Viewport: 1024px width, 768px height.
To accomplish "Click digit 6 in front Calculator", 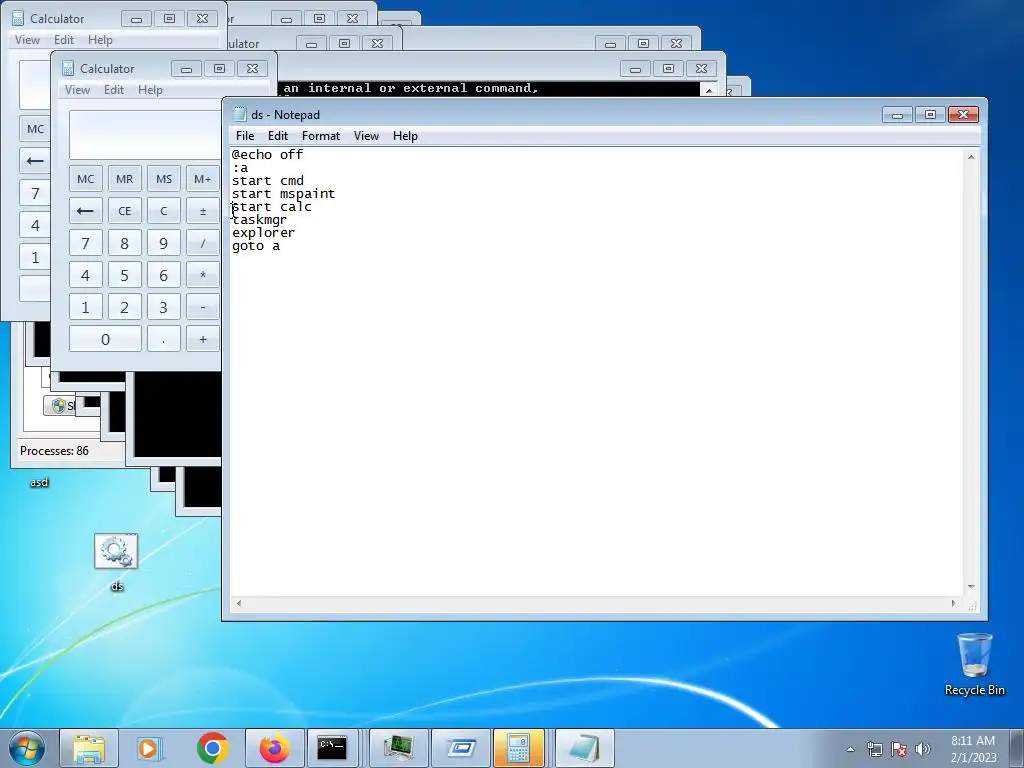I will pyautogui.click(x=164, y=276).
